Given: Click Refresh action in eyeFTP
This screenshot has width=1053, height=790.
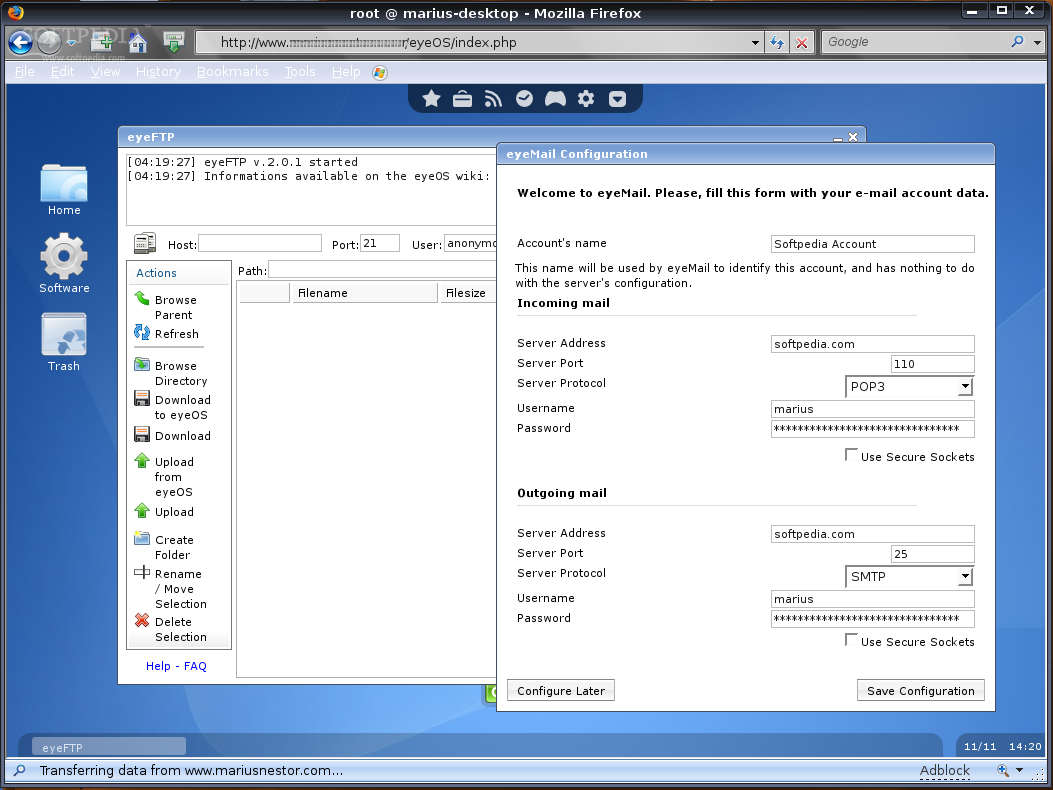Looking at the screenshot, I should 166,333.
